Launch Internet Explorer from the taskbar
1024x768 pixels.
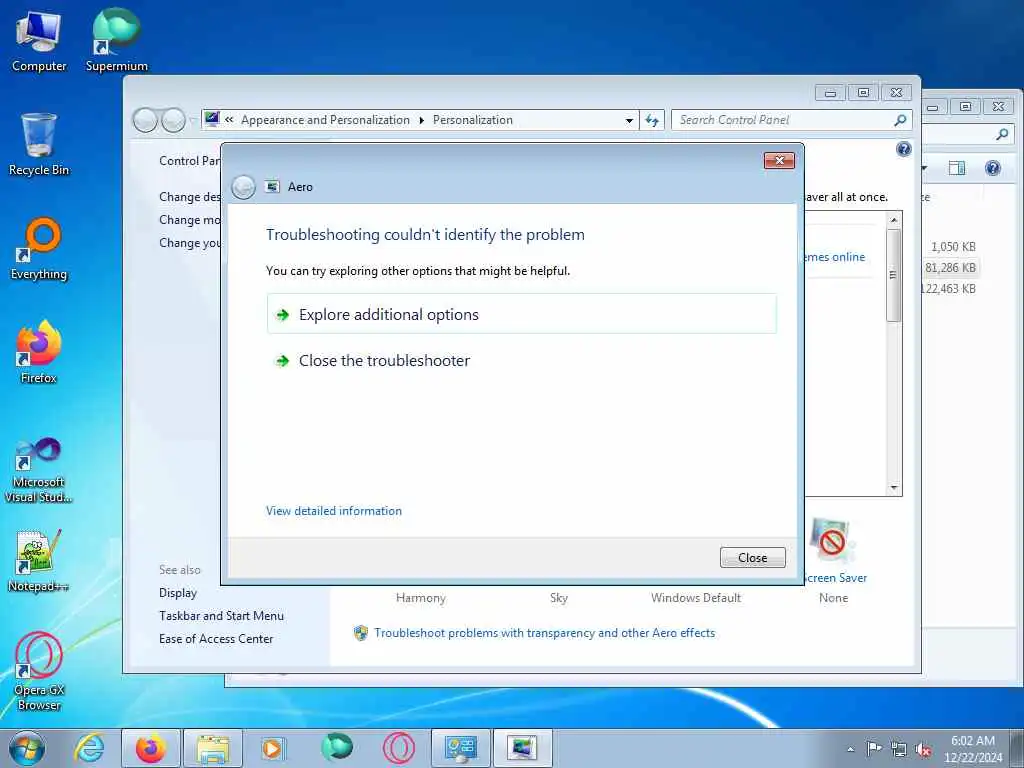coord(88,748)
